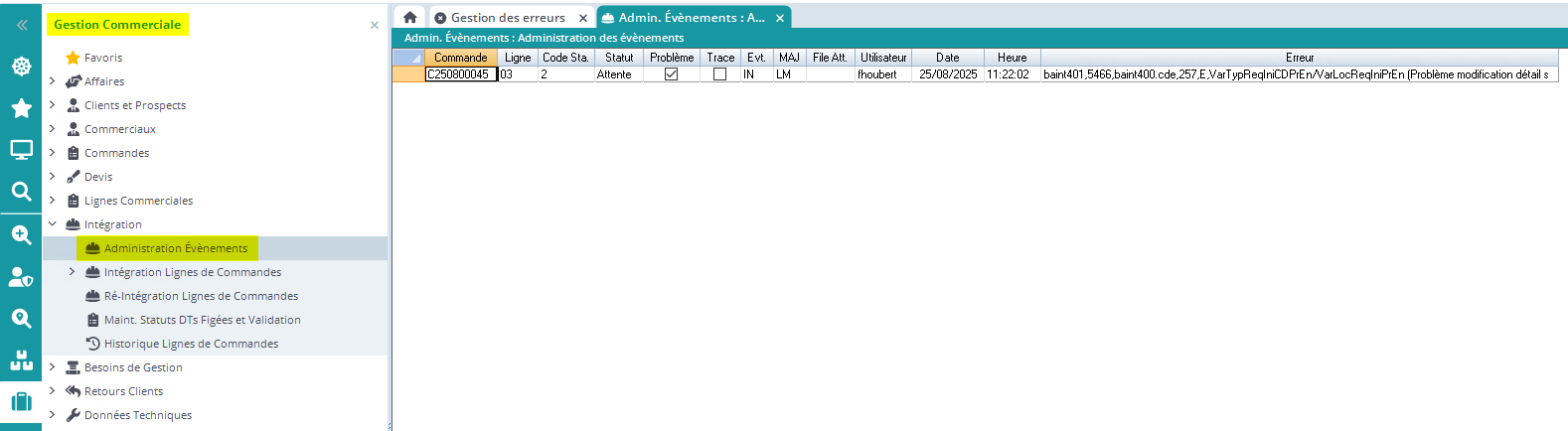
Task: Expand the Affaires tree node
Action: tap(52, 81)
